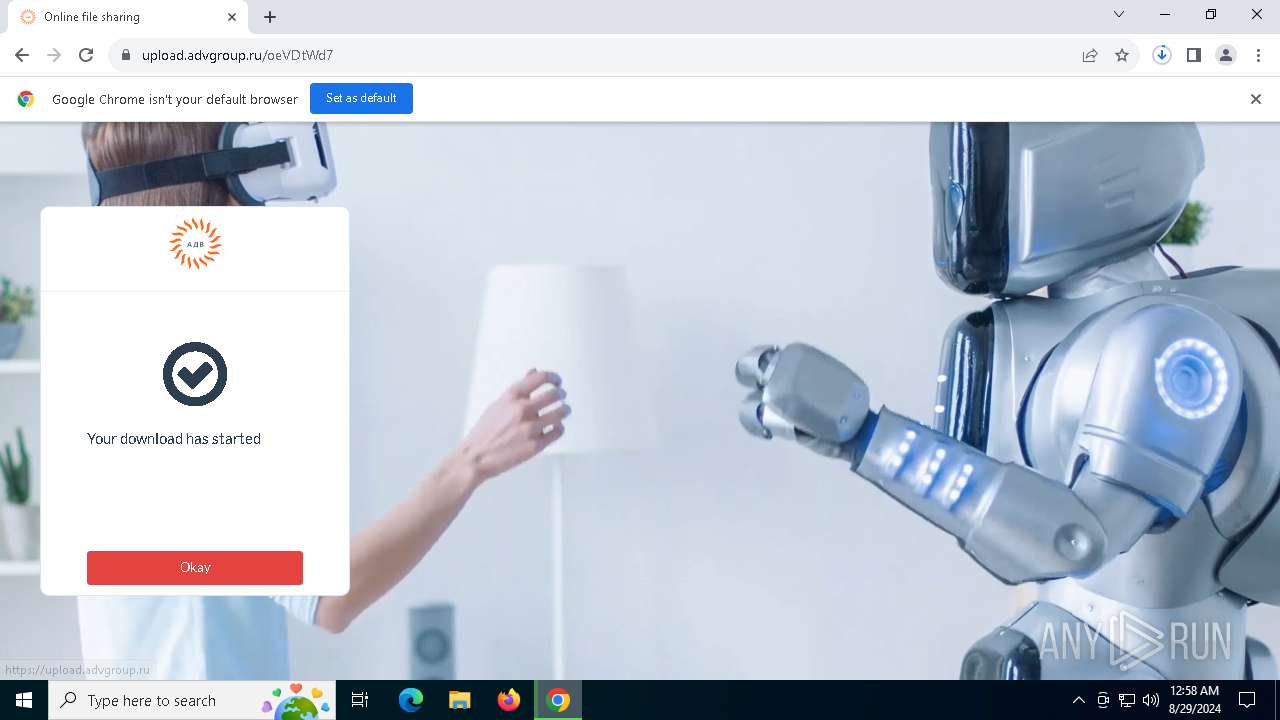This screenshot has width=1280, height=720.
Task: Open the tab search chevron
Action: point(1119,14)
